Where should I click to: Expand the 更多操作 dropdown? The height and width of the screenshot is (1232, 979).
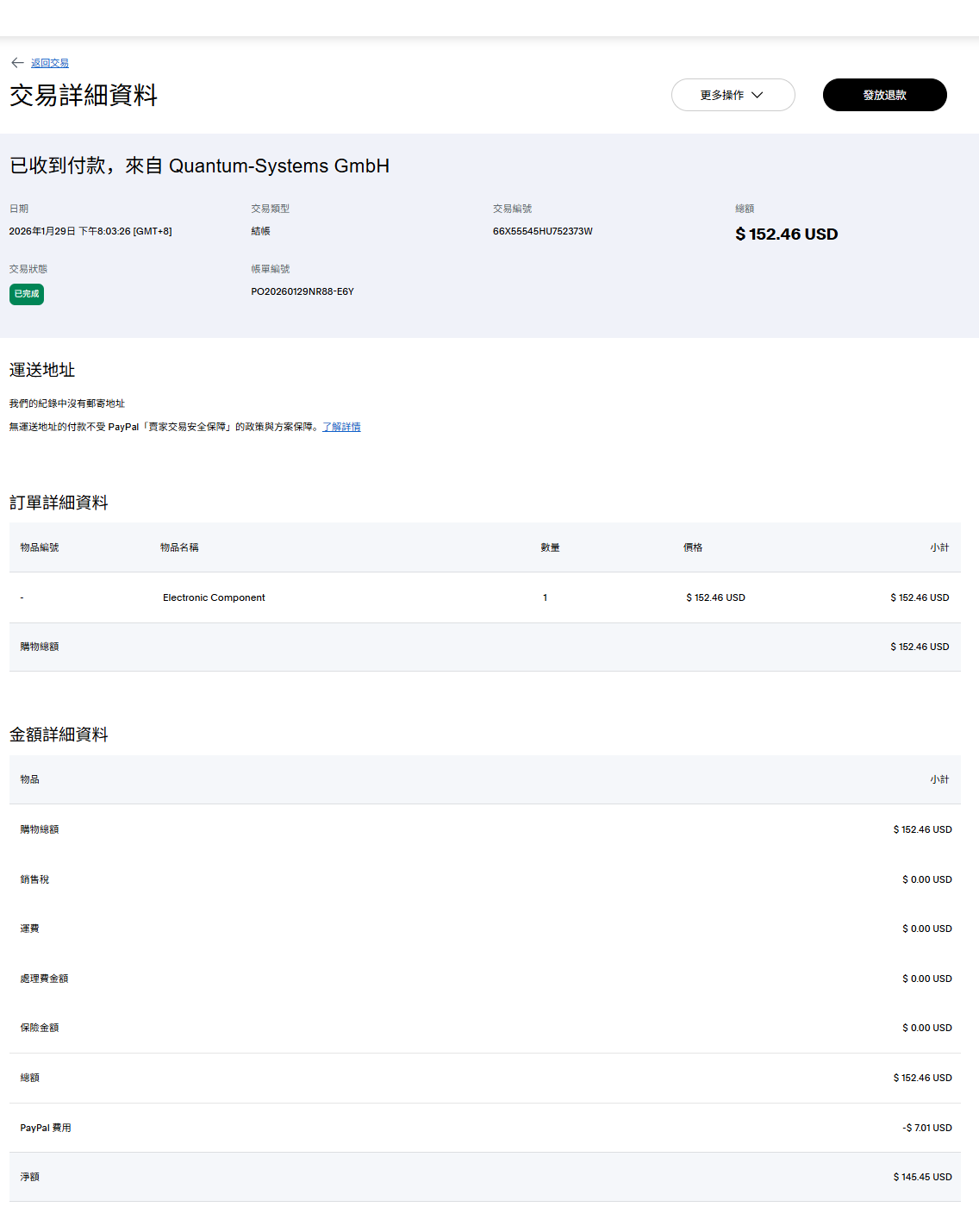click(x=733, y=95)
